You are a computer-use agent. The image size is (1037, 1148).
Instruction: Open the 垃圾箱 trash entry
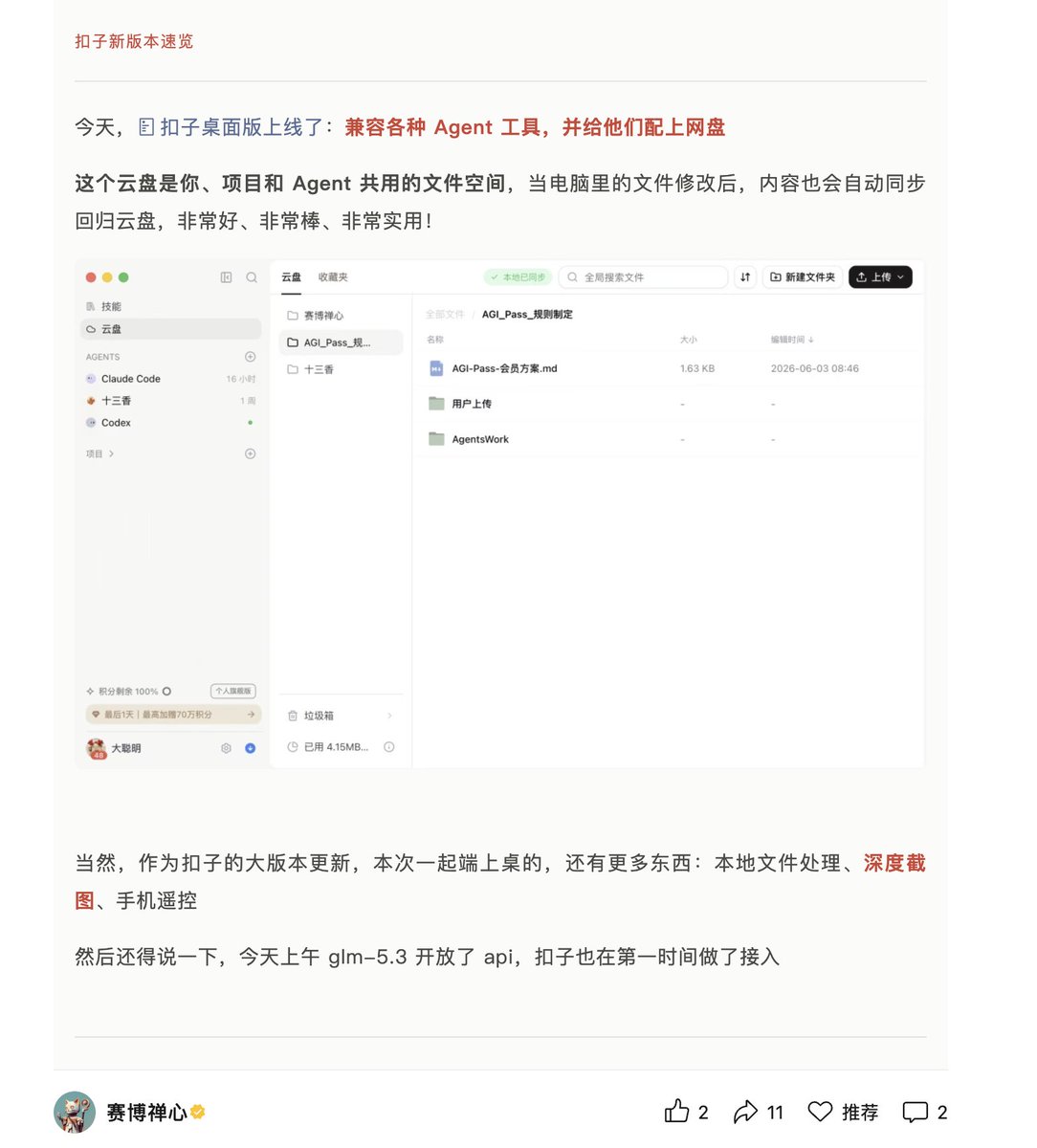[341, 716]
